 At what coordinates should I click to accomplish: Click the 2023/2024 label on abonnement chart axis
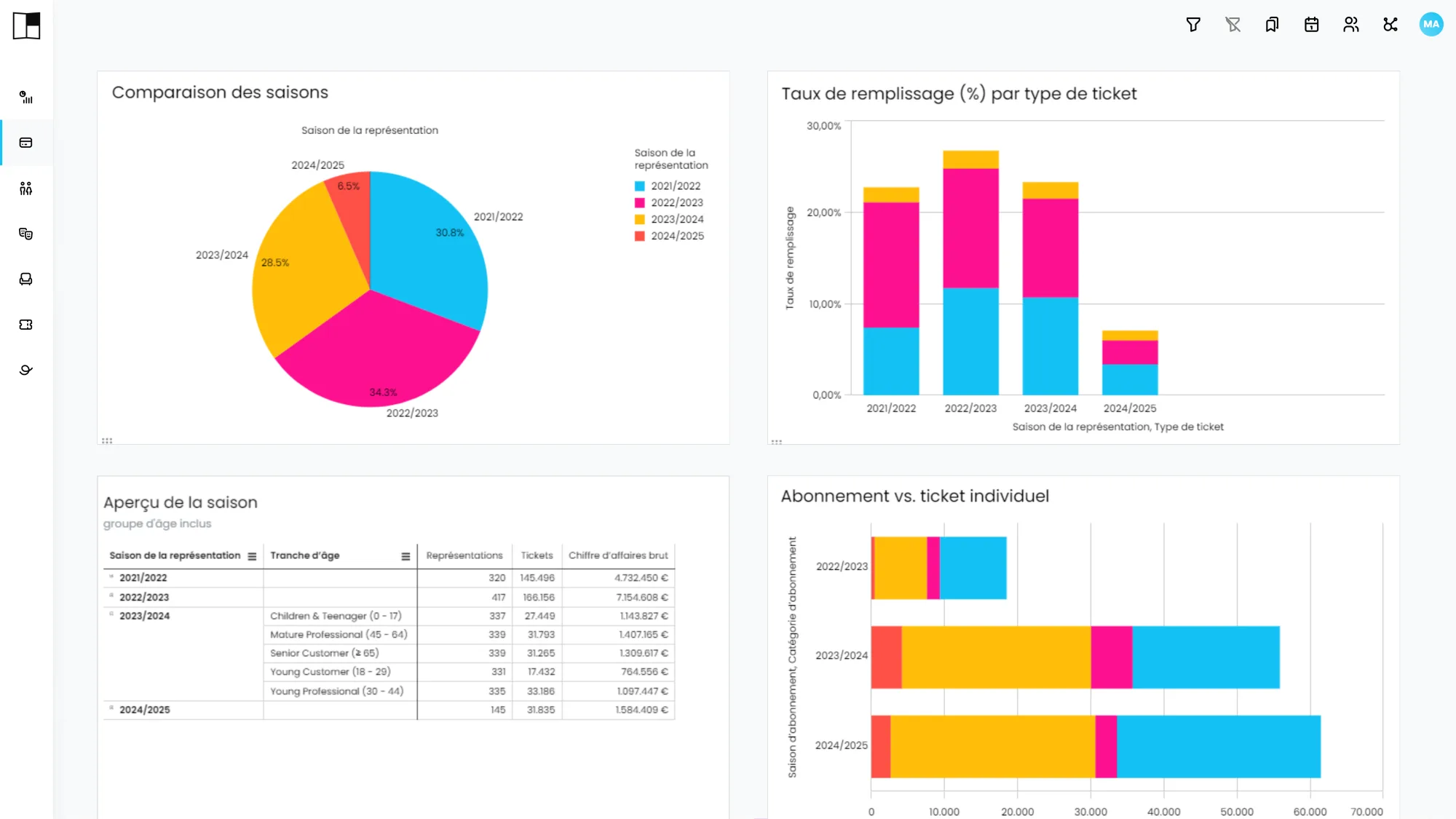tap(842, 656)
